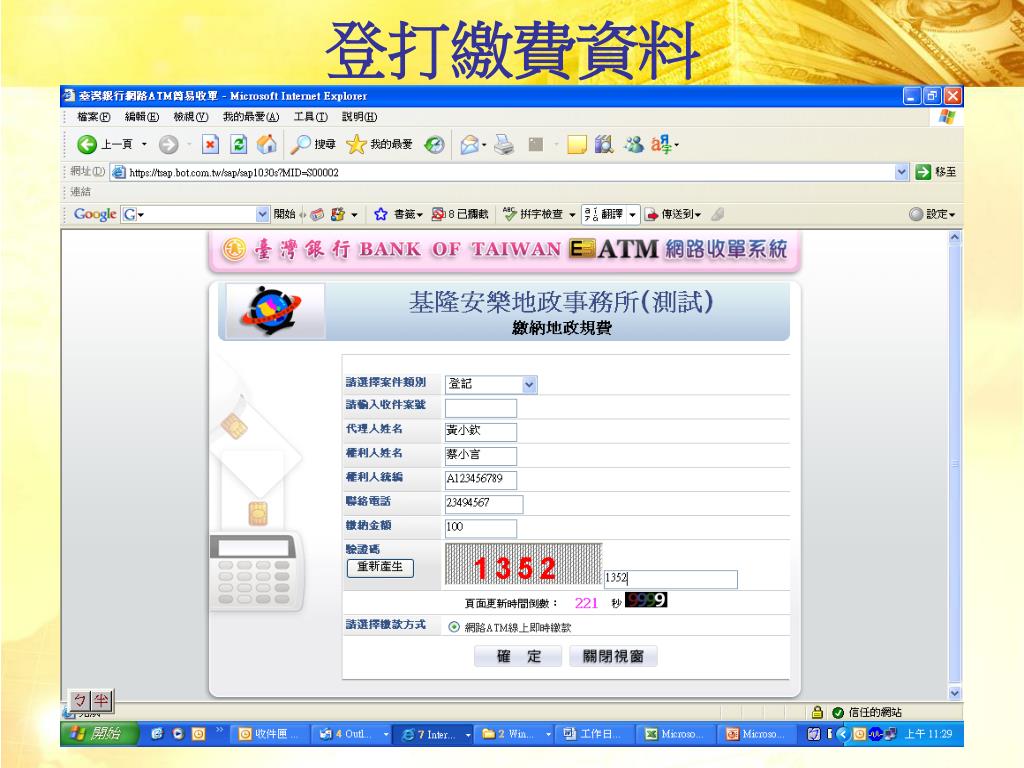Click the agent name field 黃小欽
Image resolution: width=1024 pixels, height=768 pixels.
(x=481, y=432)
